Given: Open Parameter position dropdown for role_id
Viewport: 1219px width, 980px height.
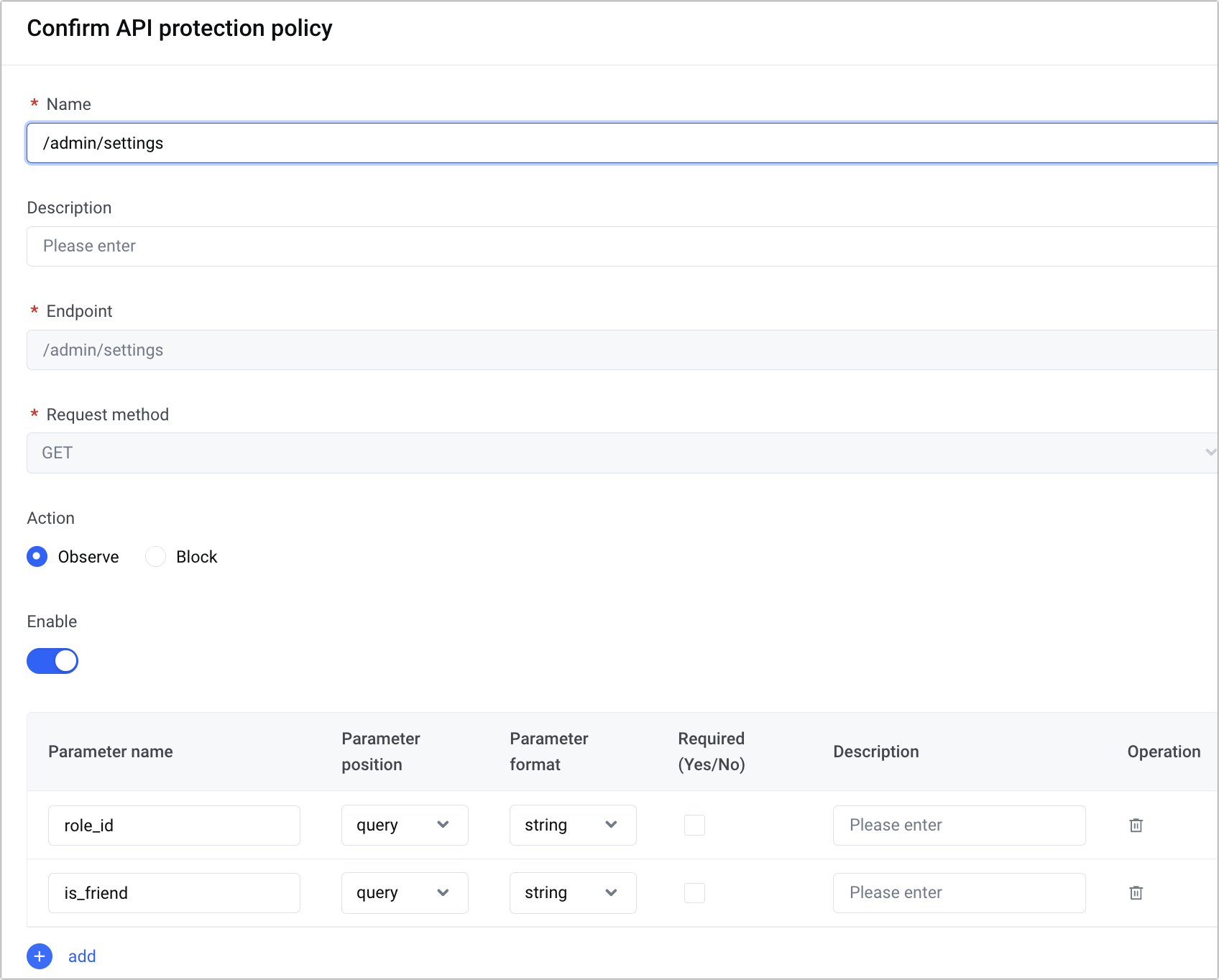Looking at the screenshot, I should (405, 825).
